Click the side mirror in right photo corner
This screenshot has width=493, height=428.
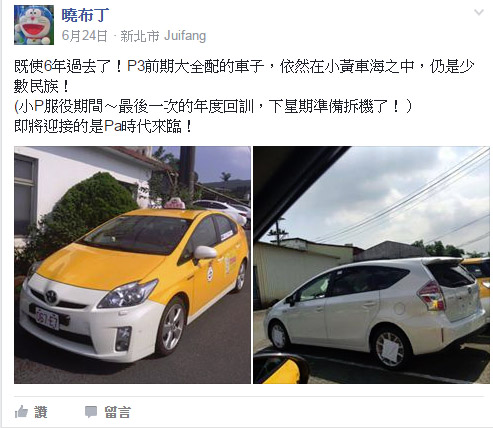(x=281, y=369)
